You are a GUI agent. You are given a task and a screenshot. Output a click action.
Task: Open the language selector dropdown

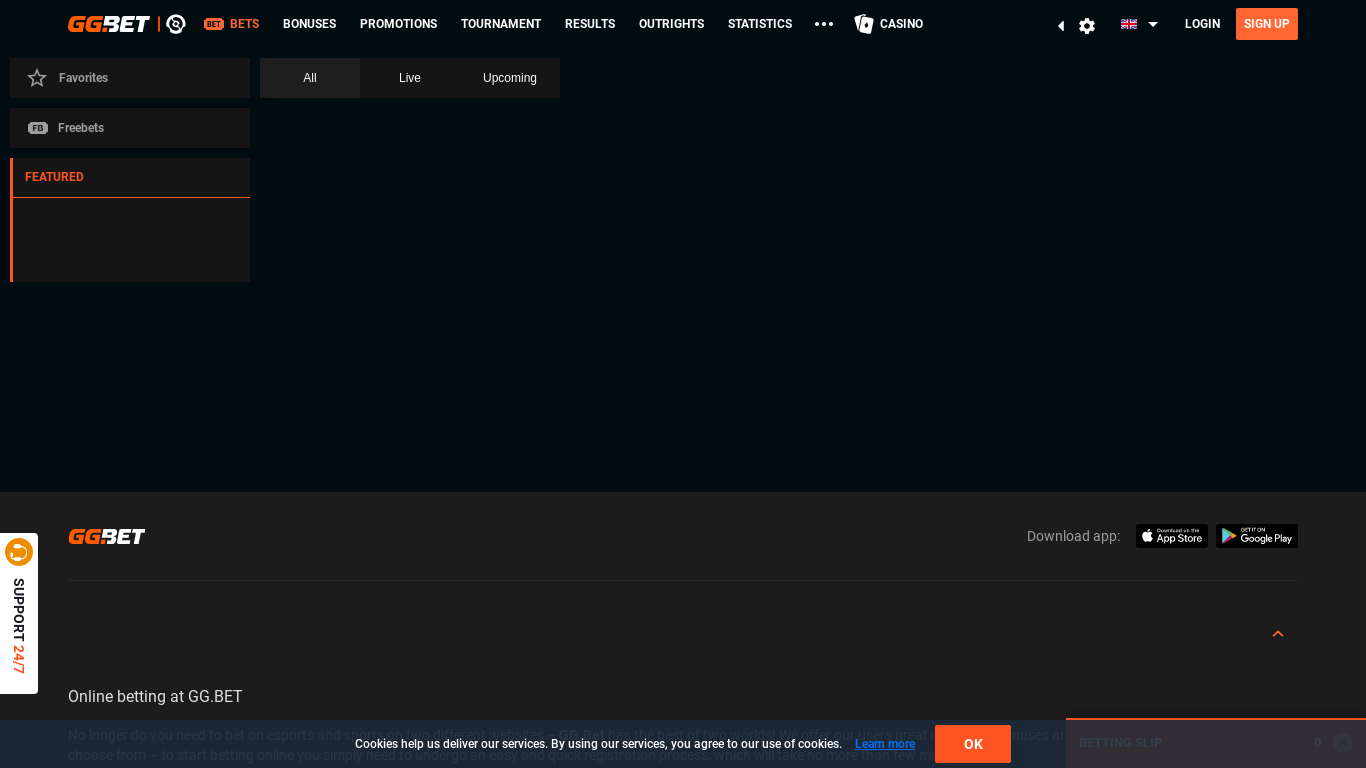1139,24
